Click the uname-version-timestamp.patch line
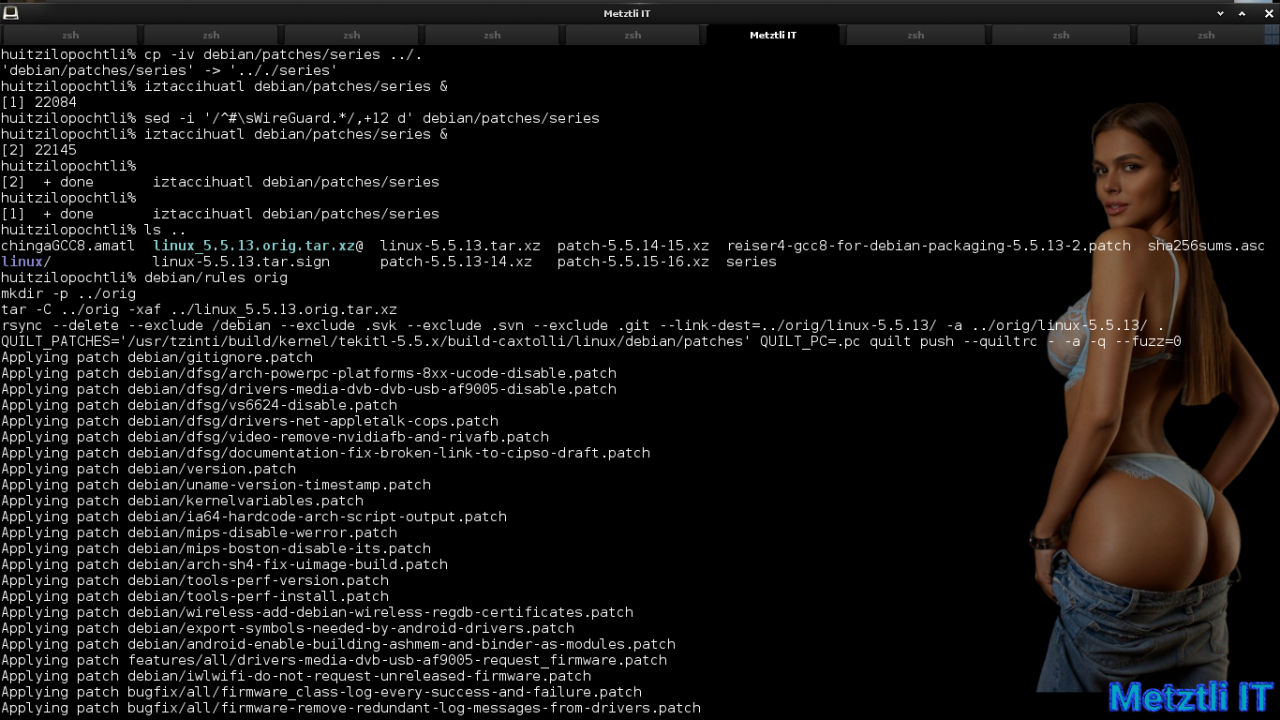1280x720 pixels. point(216,485)
